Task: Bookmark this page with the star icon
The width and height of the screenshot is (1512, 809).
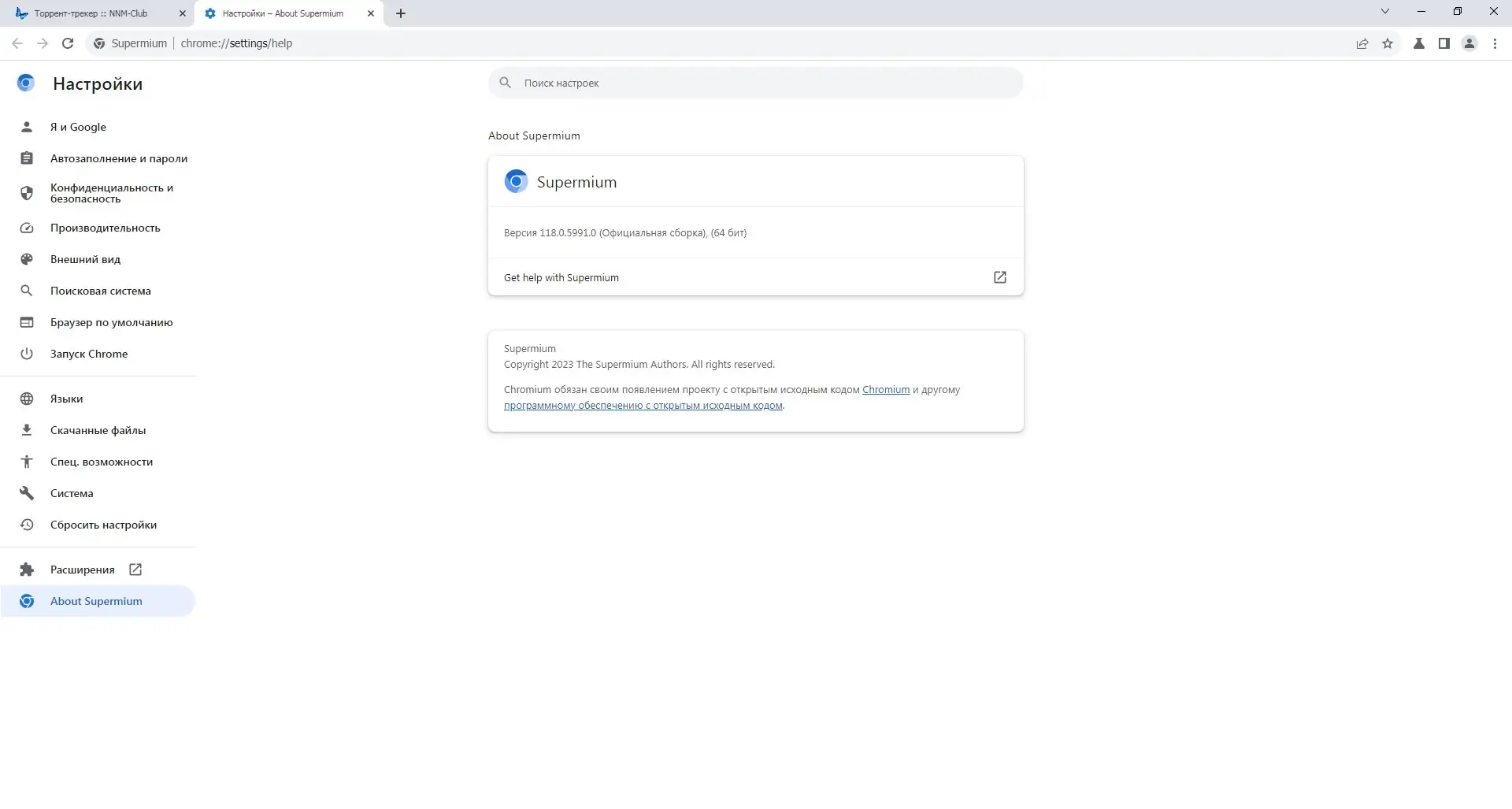Action: tap(1388, 43)
